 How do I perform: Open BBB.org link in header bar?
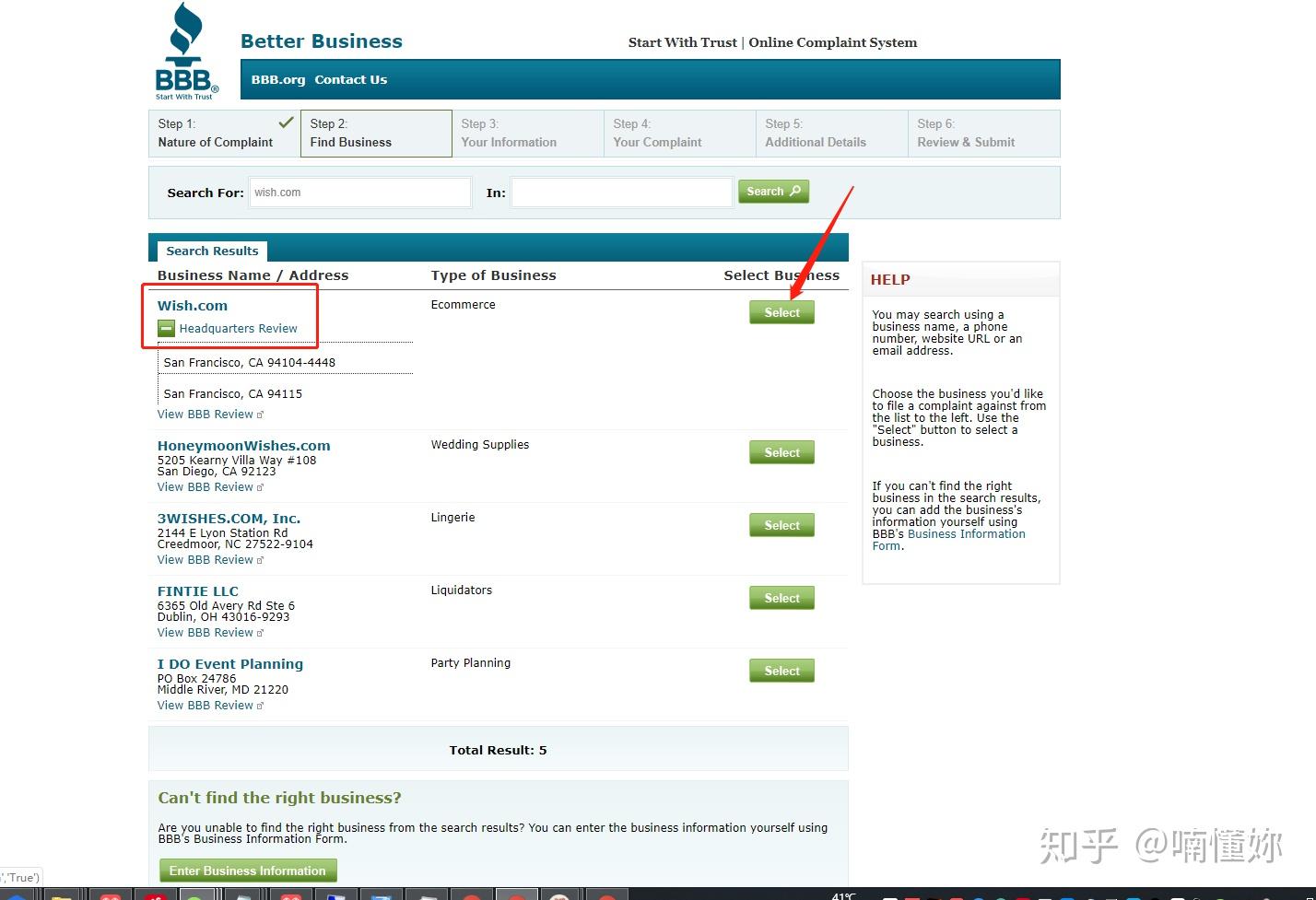point(278,80)
